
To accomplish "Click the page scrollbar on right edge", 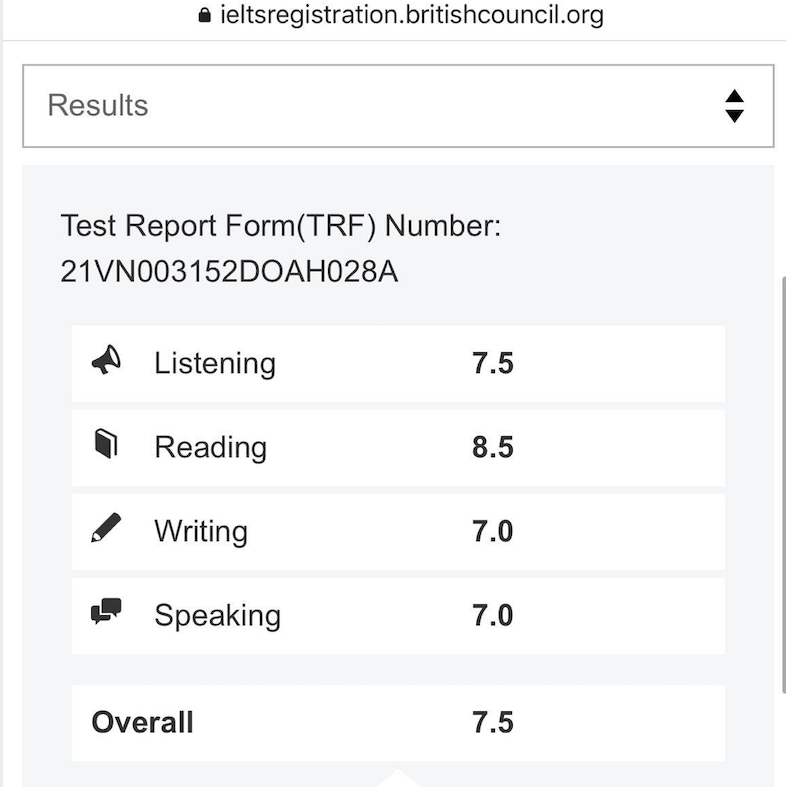I will click(783, 484).
